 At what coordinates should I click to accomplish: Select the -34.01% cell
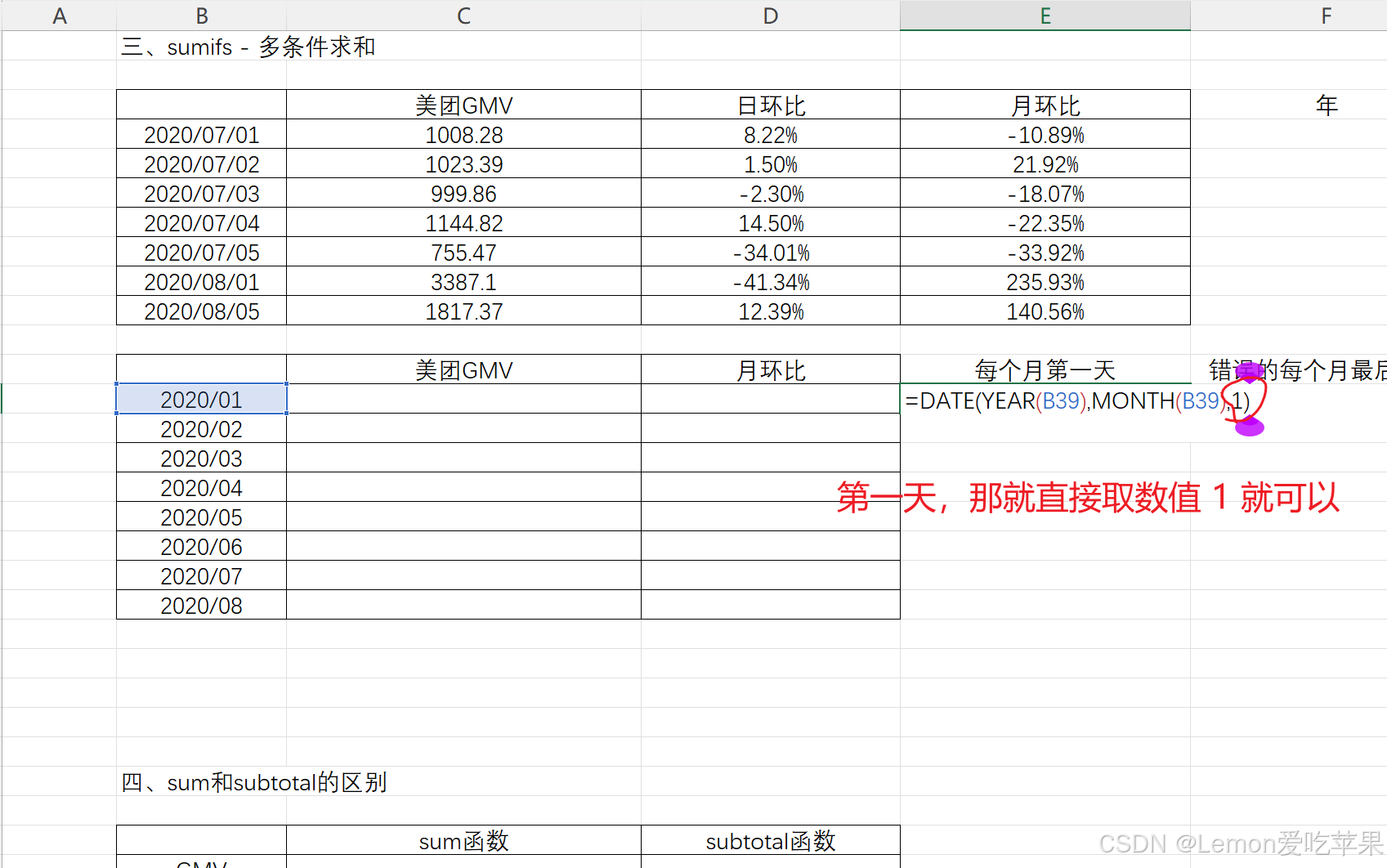[x=771, y=252]
